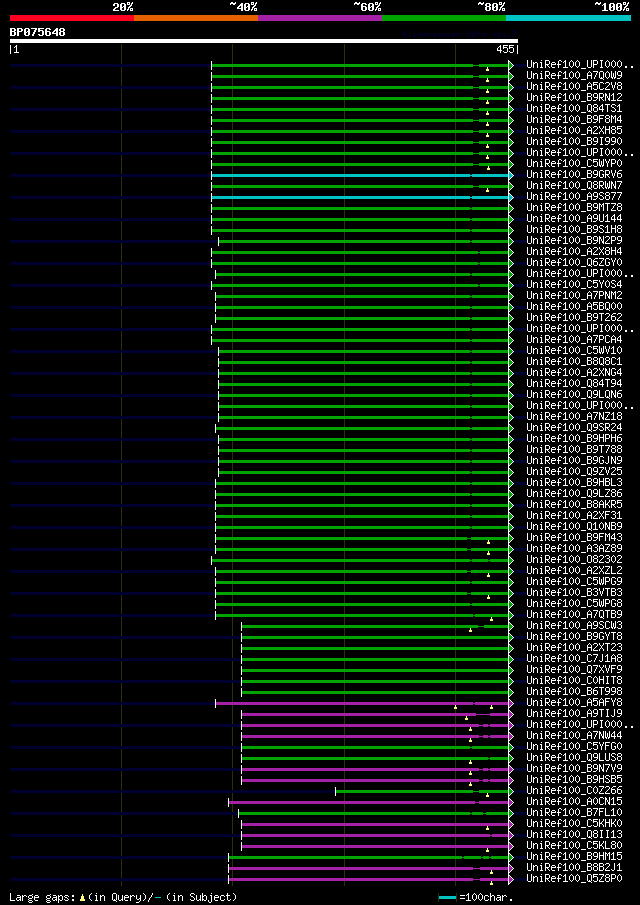Select hit label UniRef100_A9TIJ9
The width and height of the screenshot is (640, 905).
[x=574, y=715]
